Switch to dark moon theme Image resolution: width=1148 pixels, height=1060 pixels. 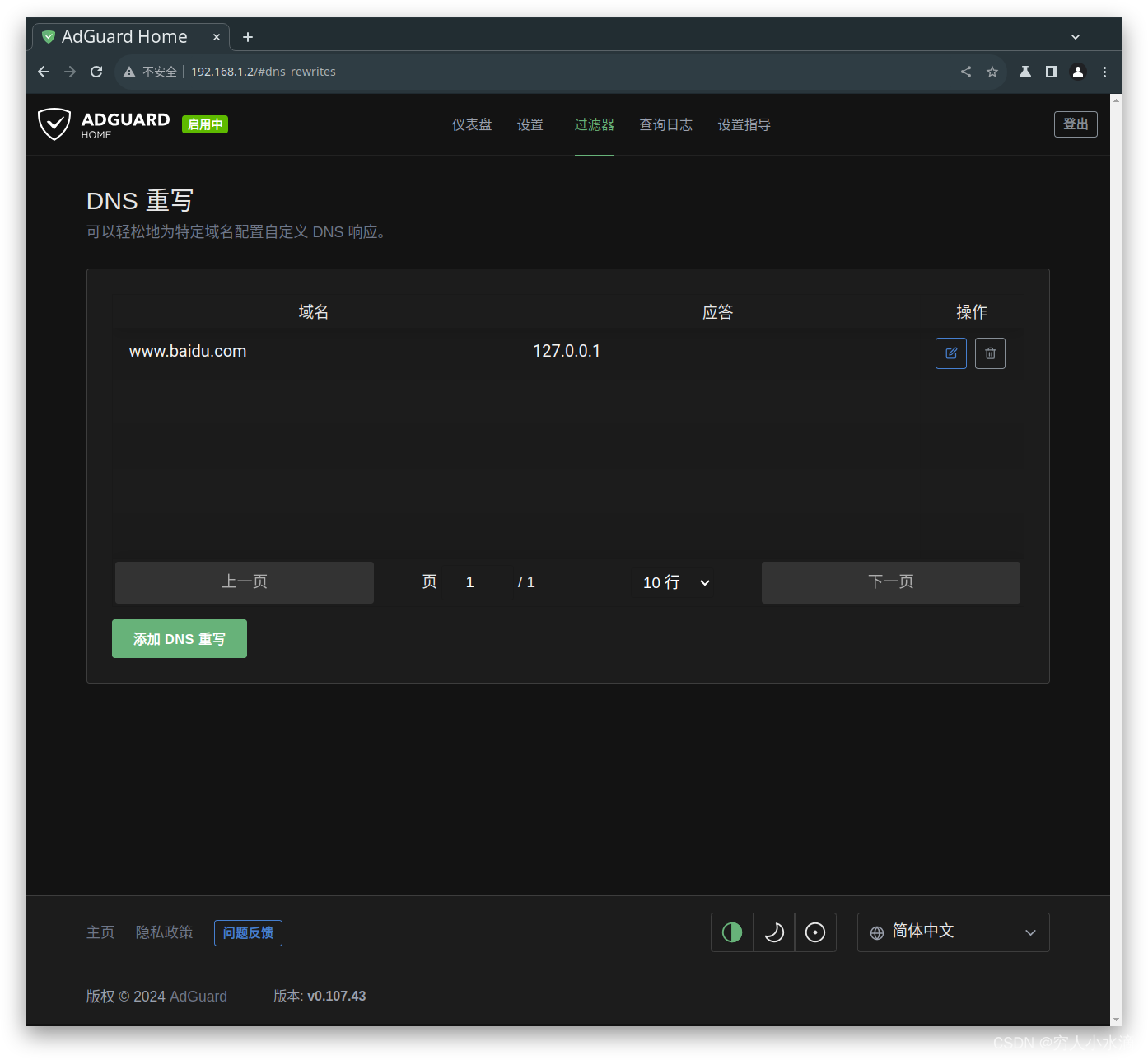pos(774,932)
